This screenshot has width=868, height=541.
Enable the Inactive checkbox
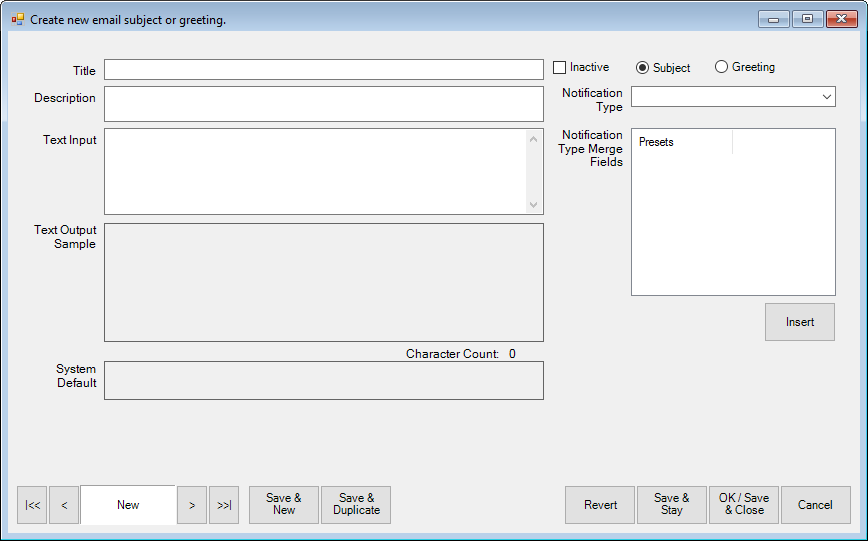560,67
